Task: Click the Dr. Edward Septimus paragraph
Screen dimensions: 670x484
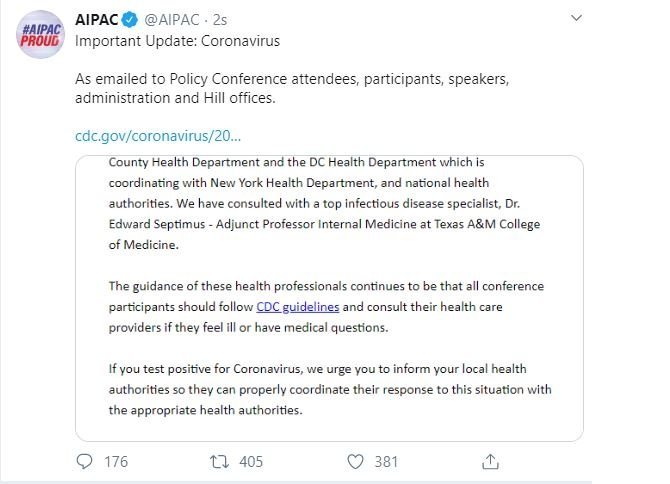Action: (325, 225)
